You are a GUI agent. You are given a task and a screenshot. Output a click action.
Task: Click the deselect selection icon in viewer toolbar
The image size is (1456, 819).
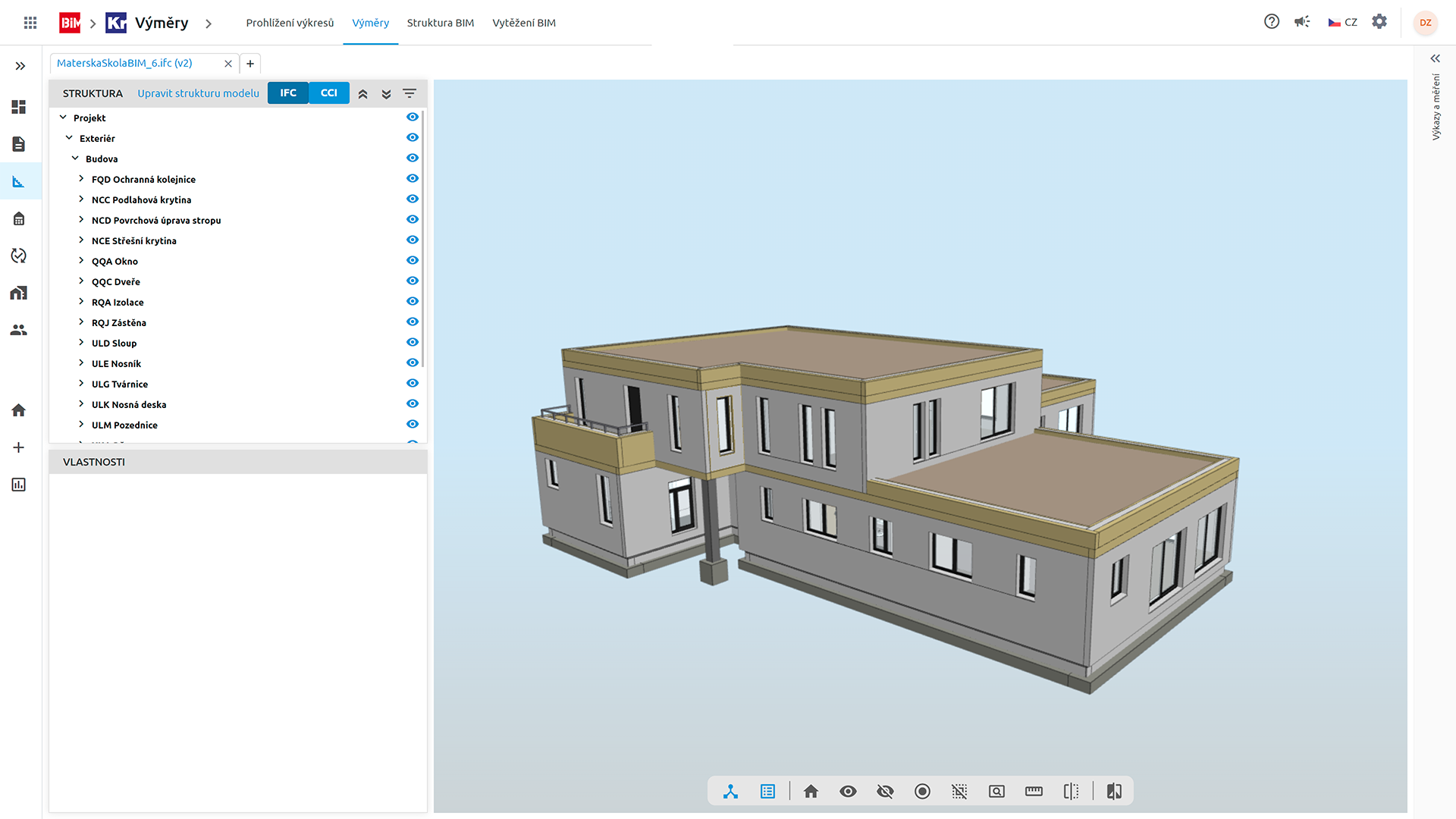pos(959,792)
